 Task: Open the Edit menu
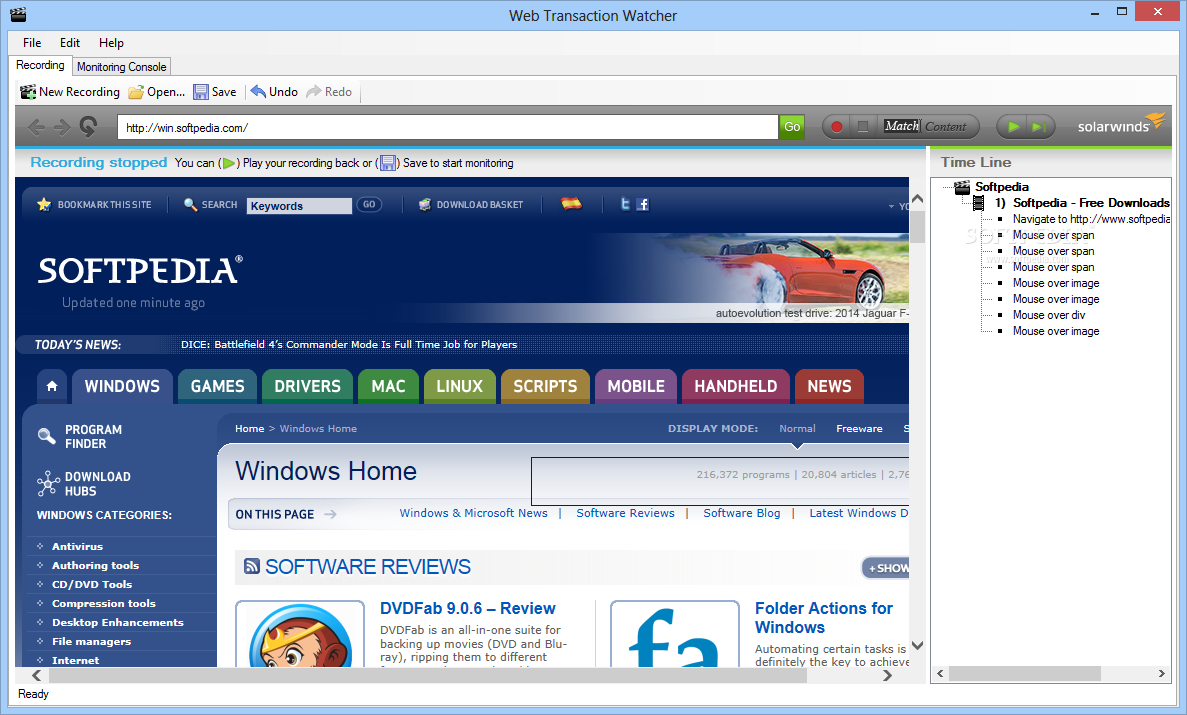click(70, 42)
